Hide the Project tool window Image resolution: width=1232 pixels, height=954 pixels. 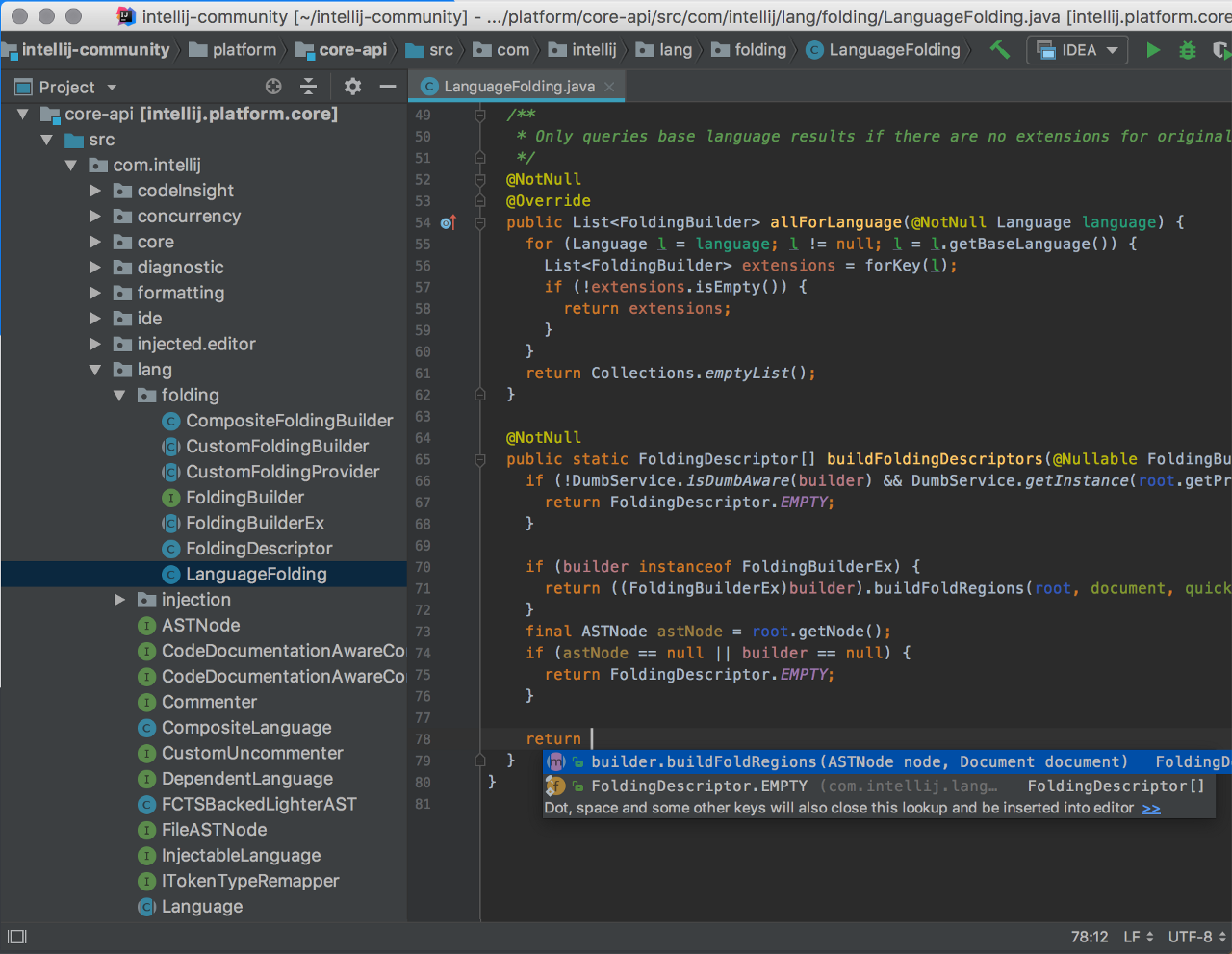coord(388,87)
